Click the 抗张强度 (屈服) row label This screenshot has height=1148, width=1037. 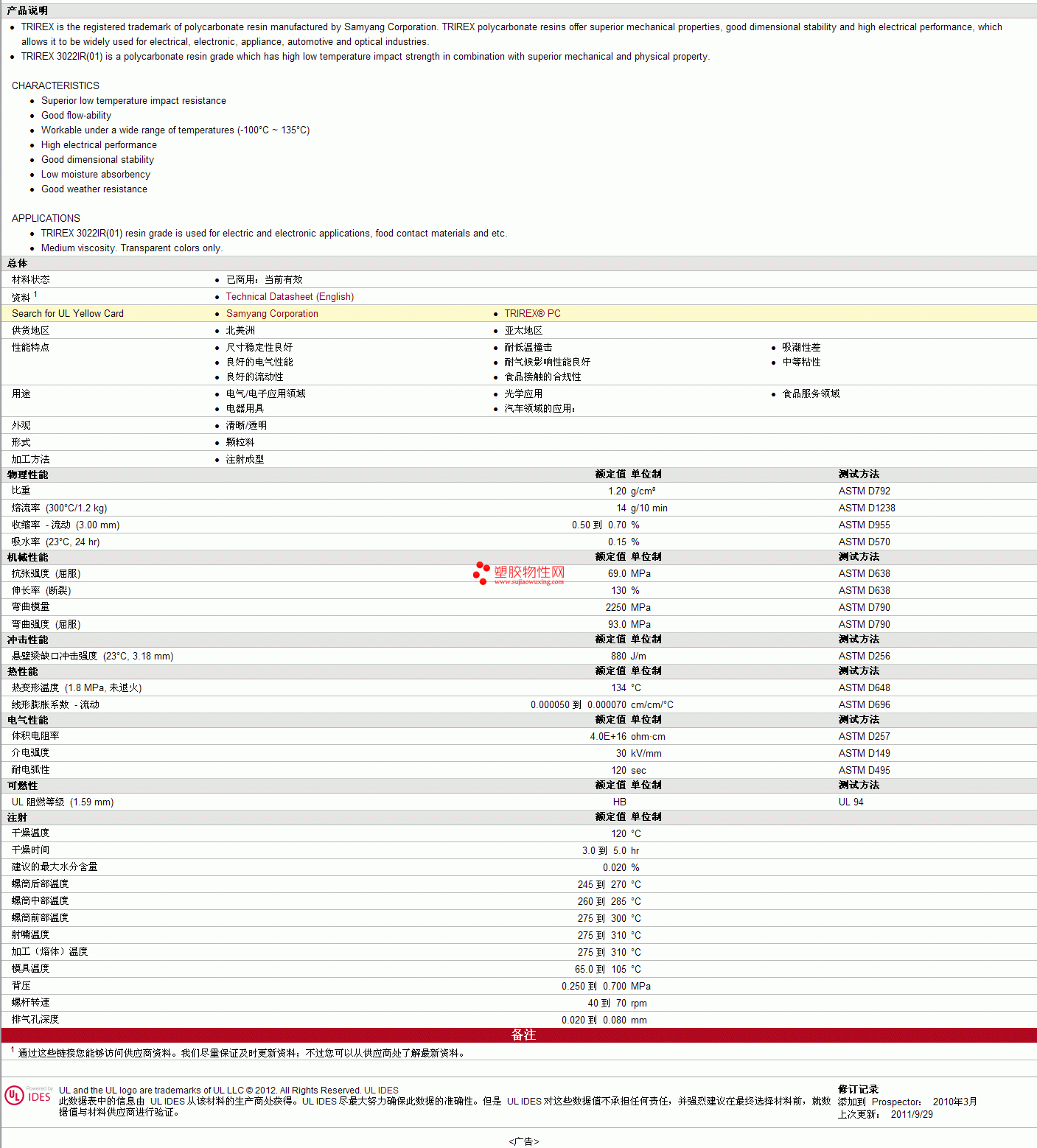pyautogui.click(x=46, y=573)
